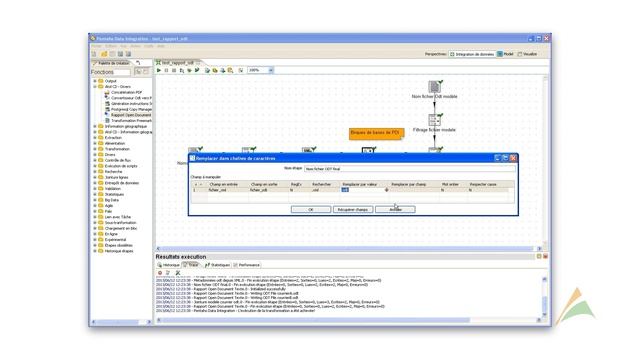Preview the transformation from the canvas toolbar
640x360 pixels.
point(182,70)
